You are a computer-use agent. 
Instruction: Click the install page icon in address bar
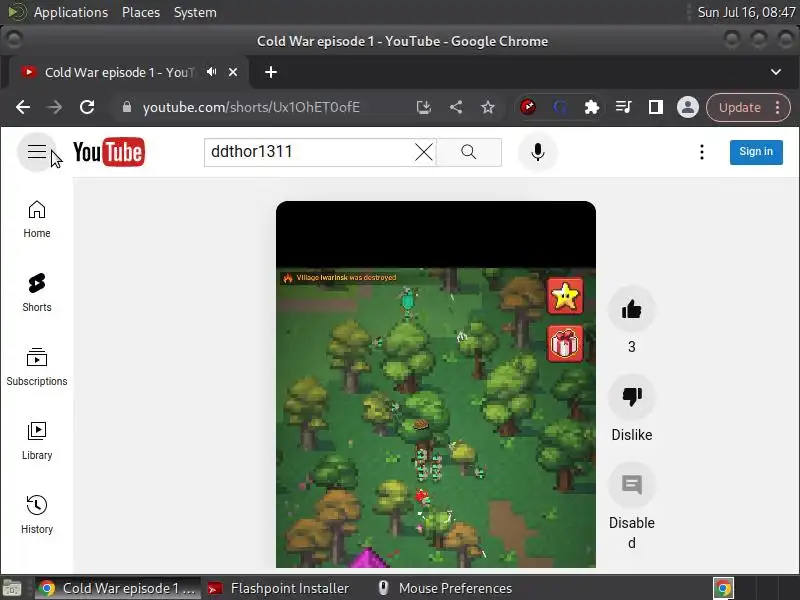coord(423,107)
